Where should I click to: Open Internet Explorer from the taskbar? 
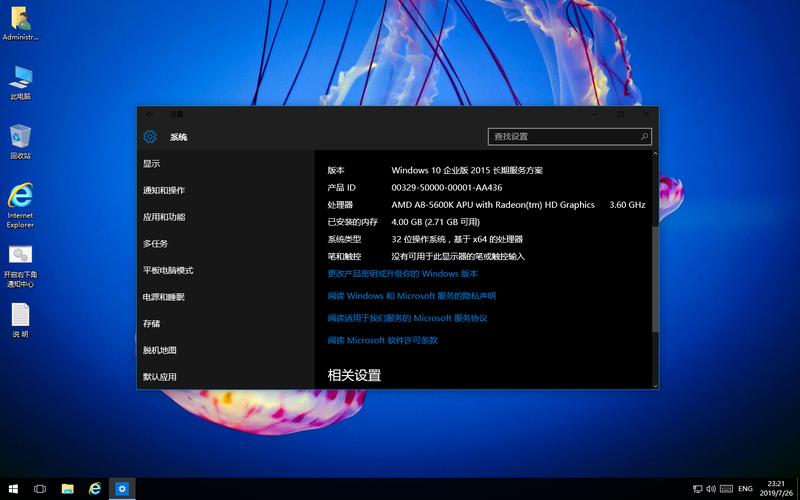[x=95, y=489]
